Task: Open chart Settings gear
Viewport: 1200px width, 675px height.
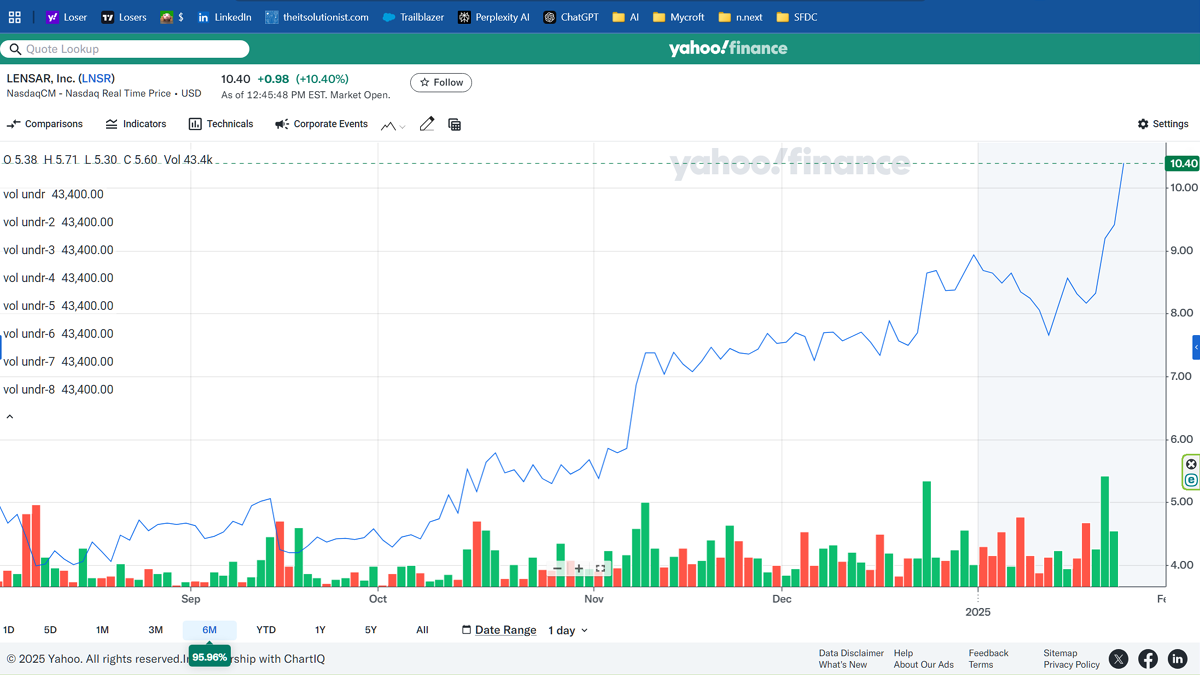Action: click(1163, 124)
